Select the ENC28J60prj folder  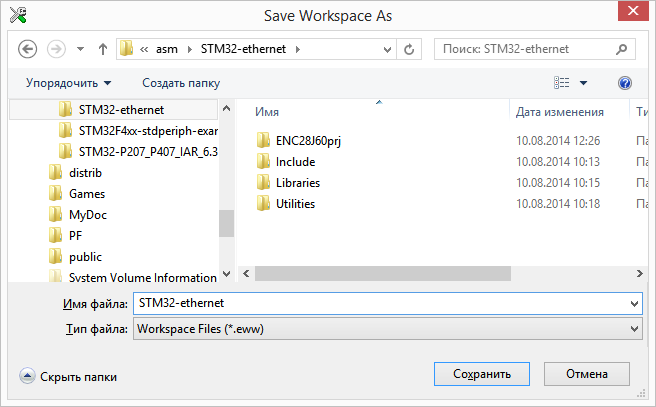[308, 141]
